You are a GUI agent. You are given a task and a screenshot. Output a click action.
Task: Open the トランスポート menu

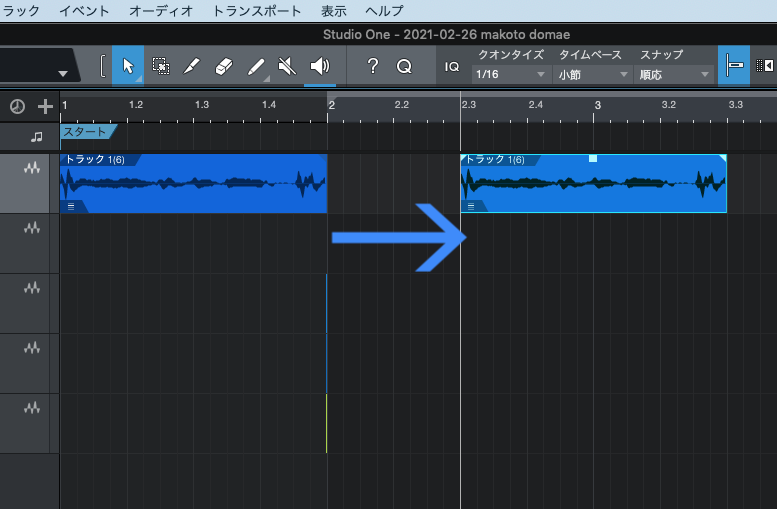pos(256,11)
